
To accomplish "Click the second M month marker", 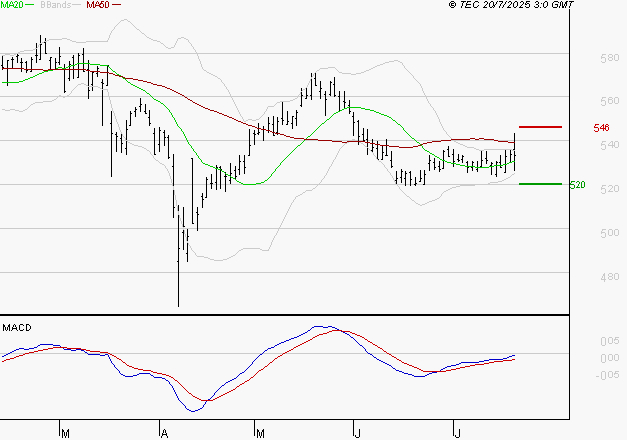I will 260,433.
